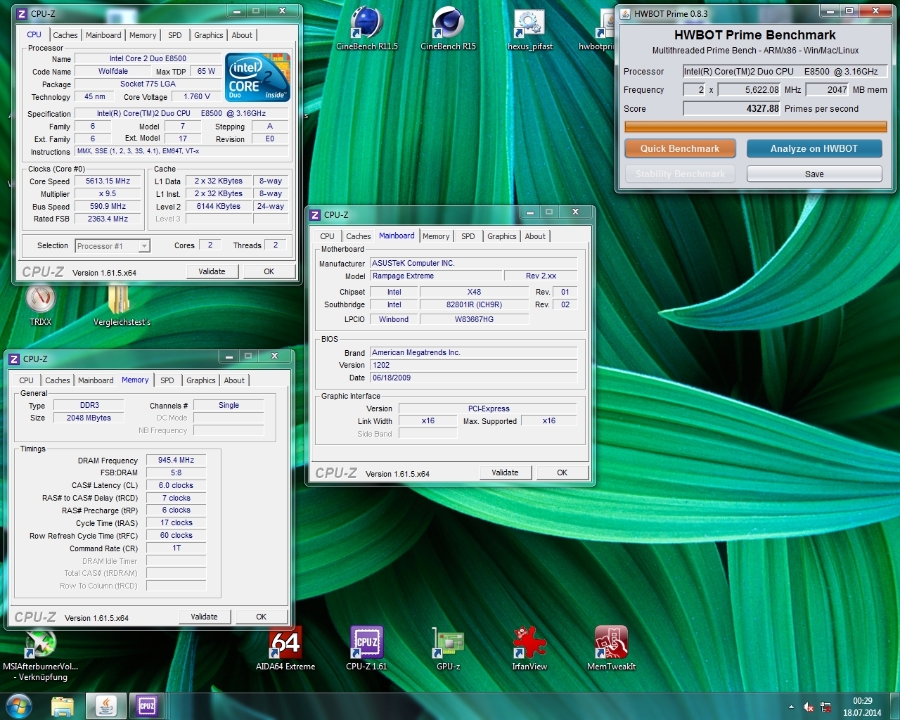900x720 pixels.
Task: Click Validate in Memory CPU-Z window
Action: pos(204,617)
